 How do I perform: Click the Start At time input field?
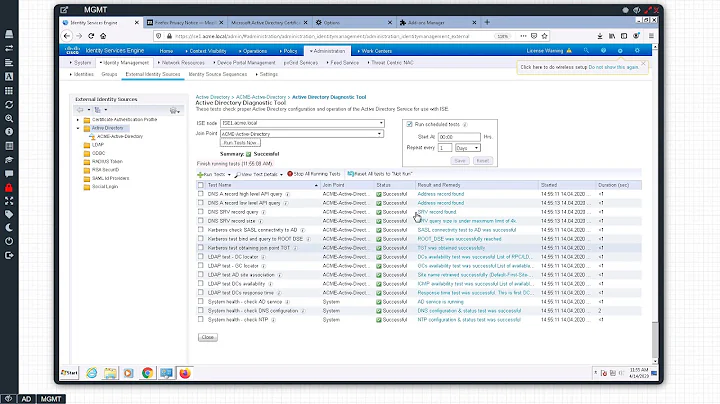tap(459, 137)
